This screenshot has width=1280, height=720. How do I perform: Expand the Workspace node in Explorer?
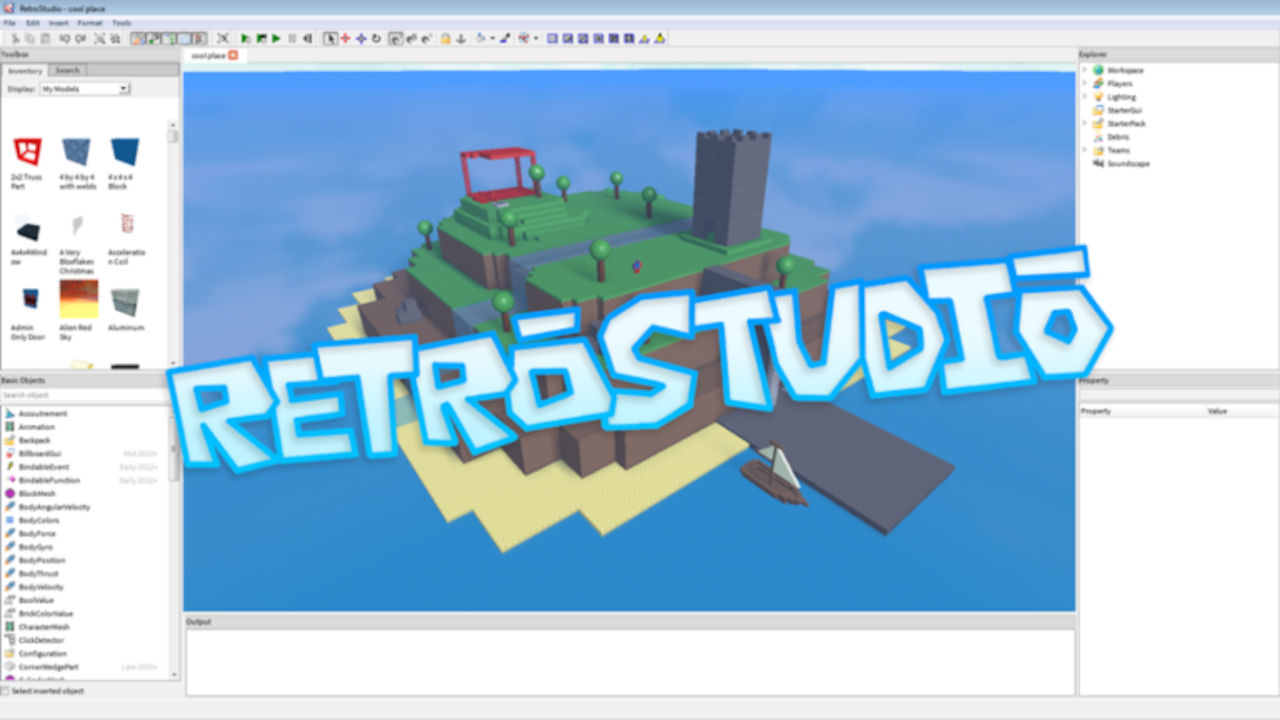[x=1086, y=70]
